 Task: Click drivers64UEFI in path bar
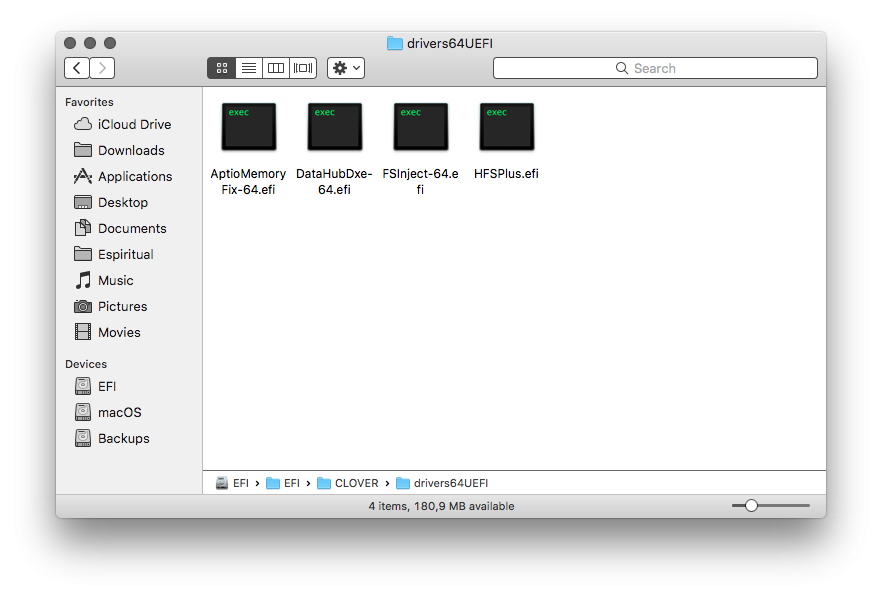pyautogui.click(x=442, y=483)
